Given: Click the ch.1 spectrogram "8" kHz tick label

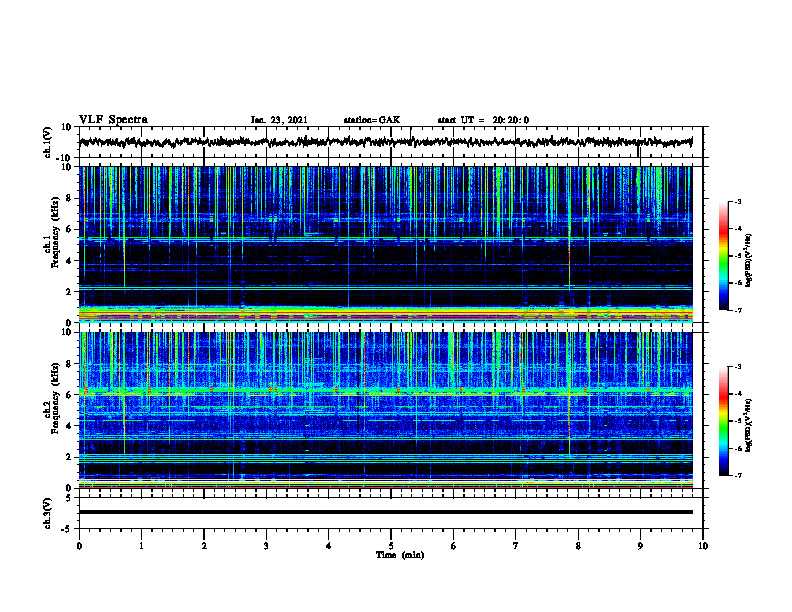Looking at the screenshot, I should 69,198.
